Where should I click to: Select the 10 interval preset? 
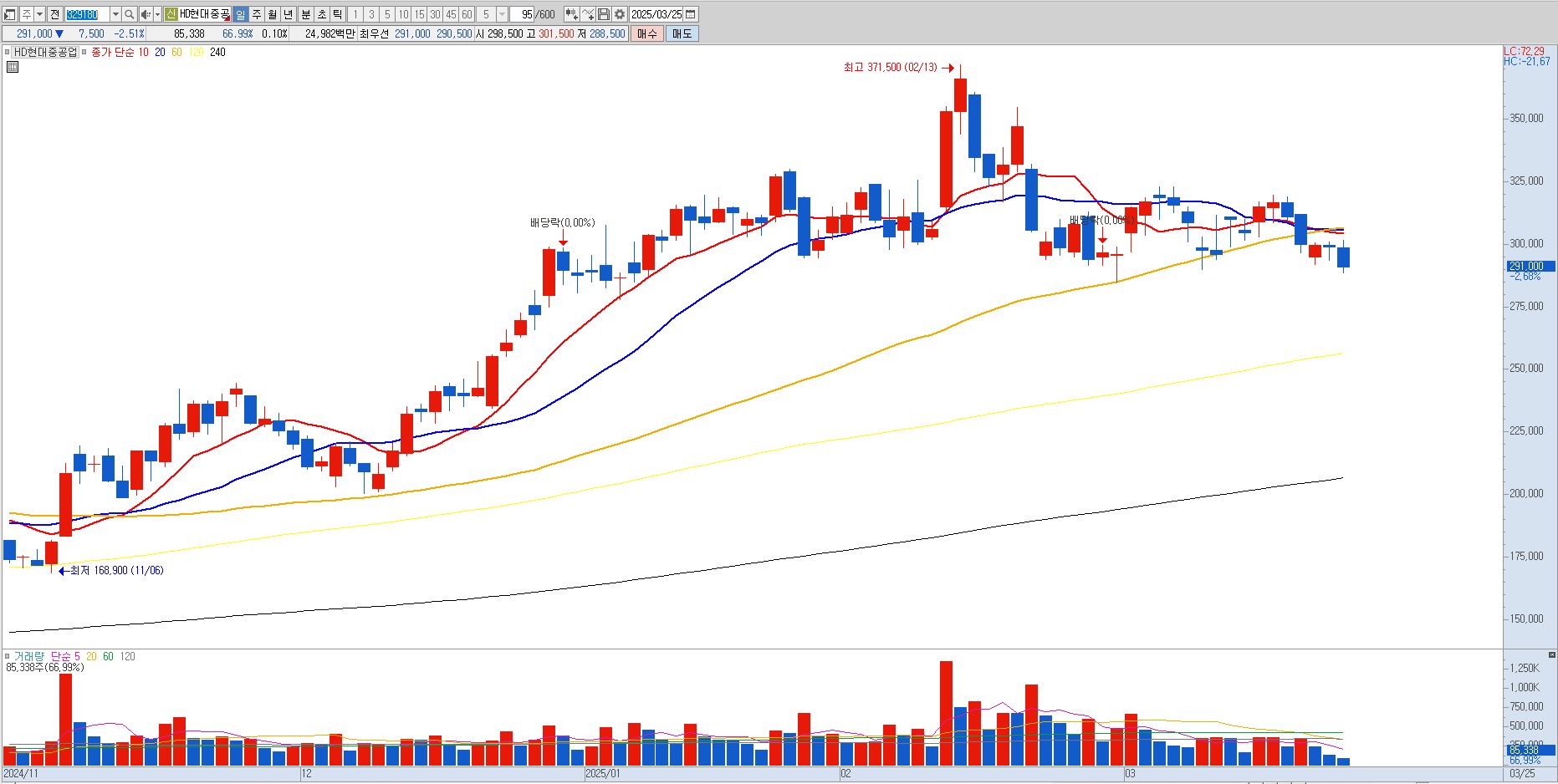click(403, 14)
